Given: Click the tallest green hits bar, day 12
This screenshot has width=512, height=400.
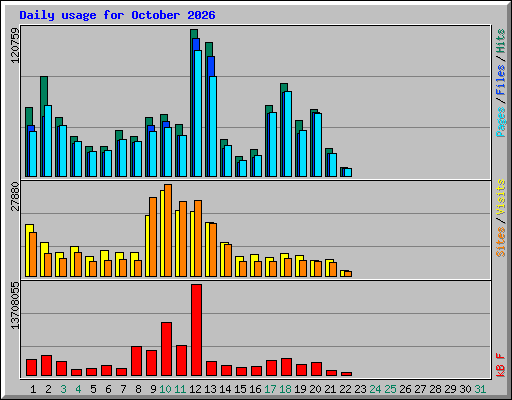Looking at the screenshot, I should 194,33.
